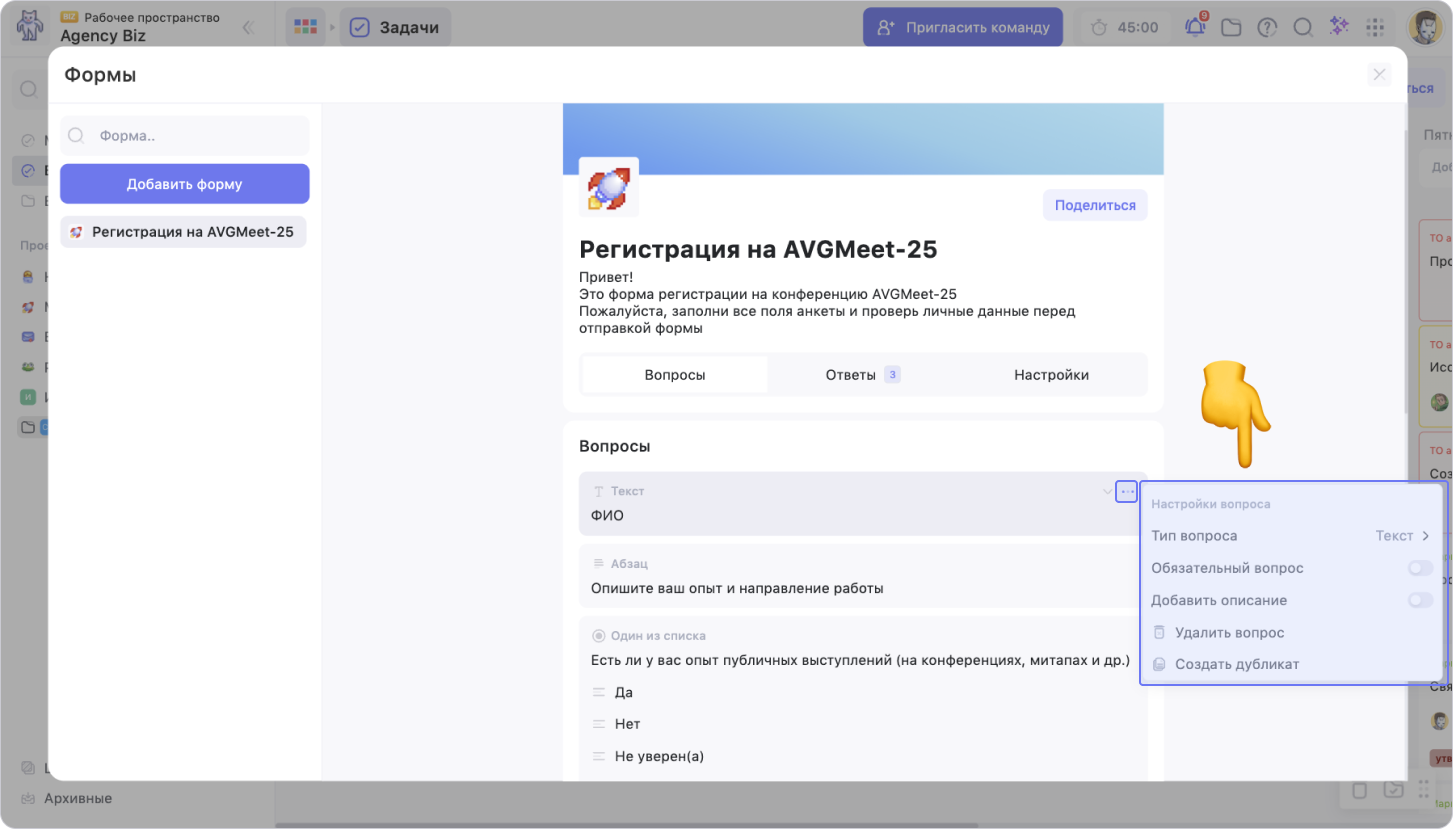Click the chevron arrow on the ФИО question

(1107, 492)
